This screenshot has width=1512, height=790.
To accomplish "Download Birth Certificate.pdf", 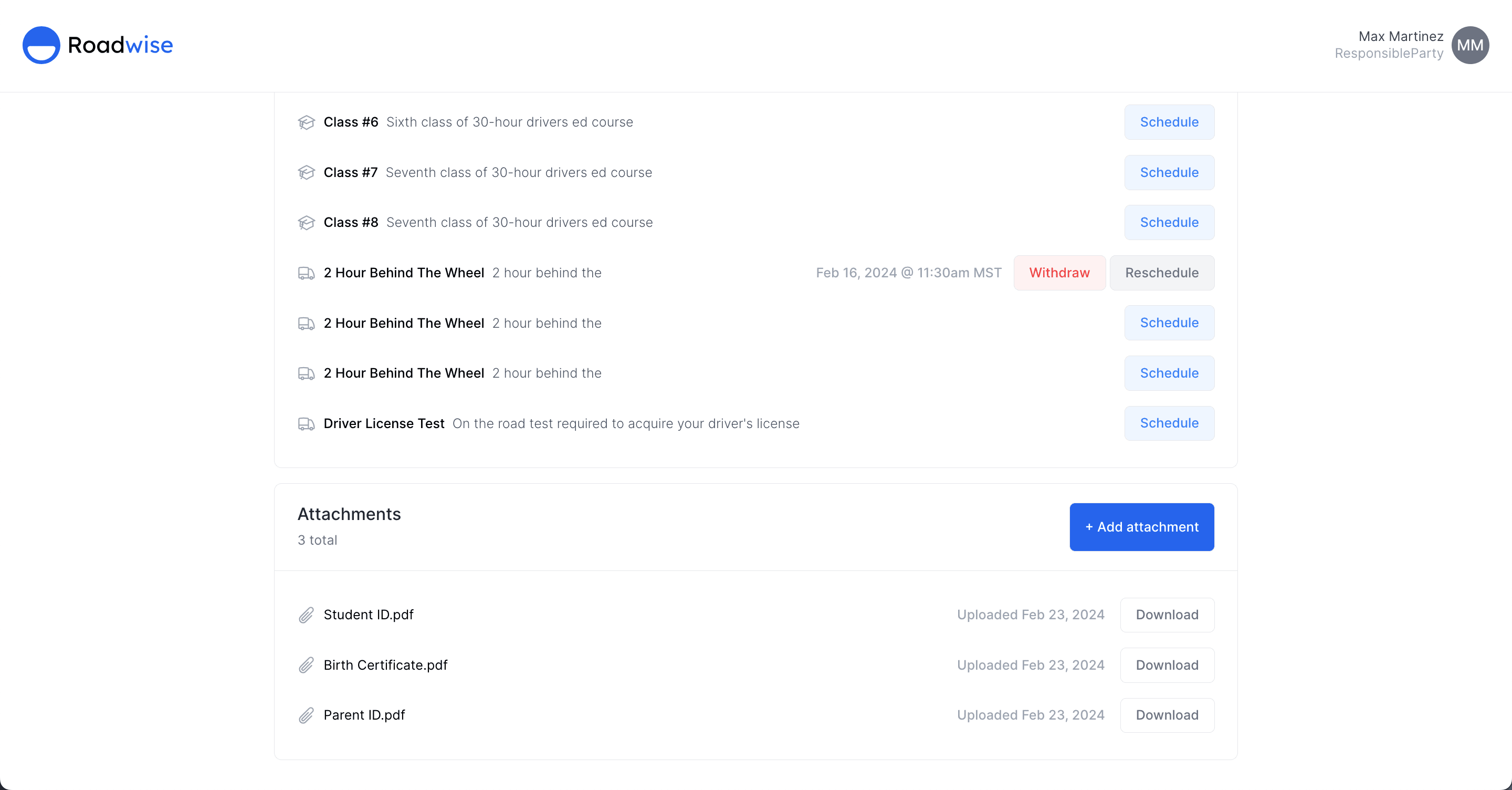I will [x=1167, y=665].
